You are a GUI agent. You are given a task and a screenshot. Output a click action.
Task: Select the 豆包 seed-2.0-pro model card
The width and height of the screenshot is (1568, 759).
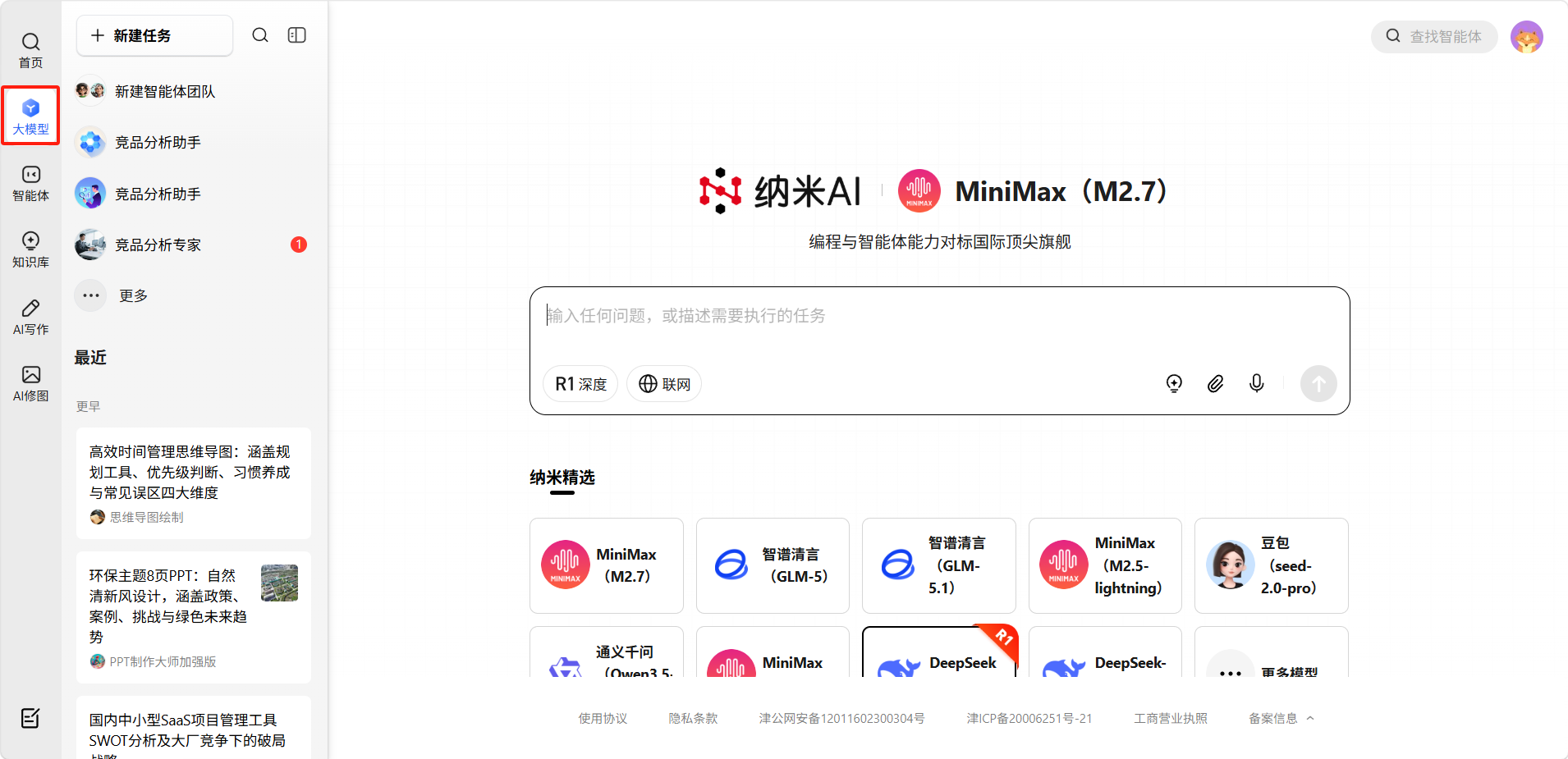(x=1271, y=565)
